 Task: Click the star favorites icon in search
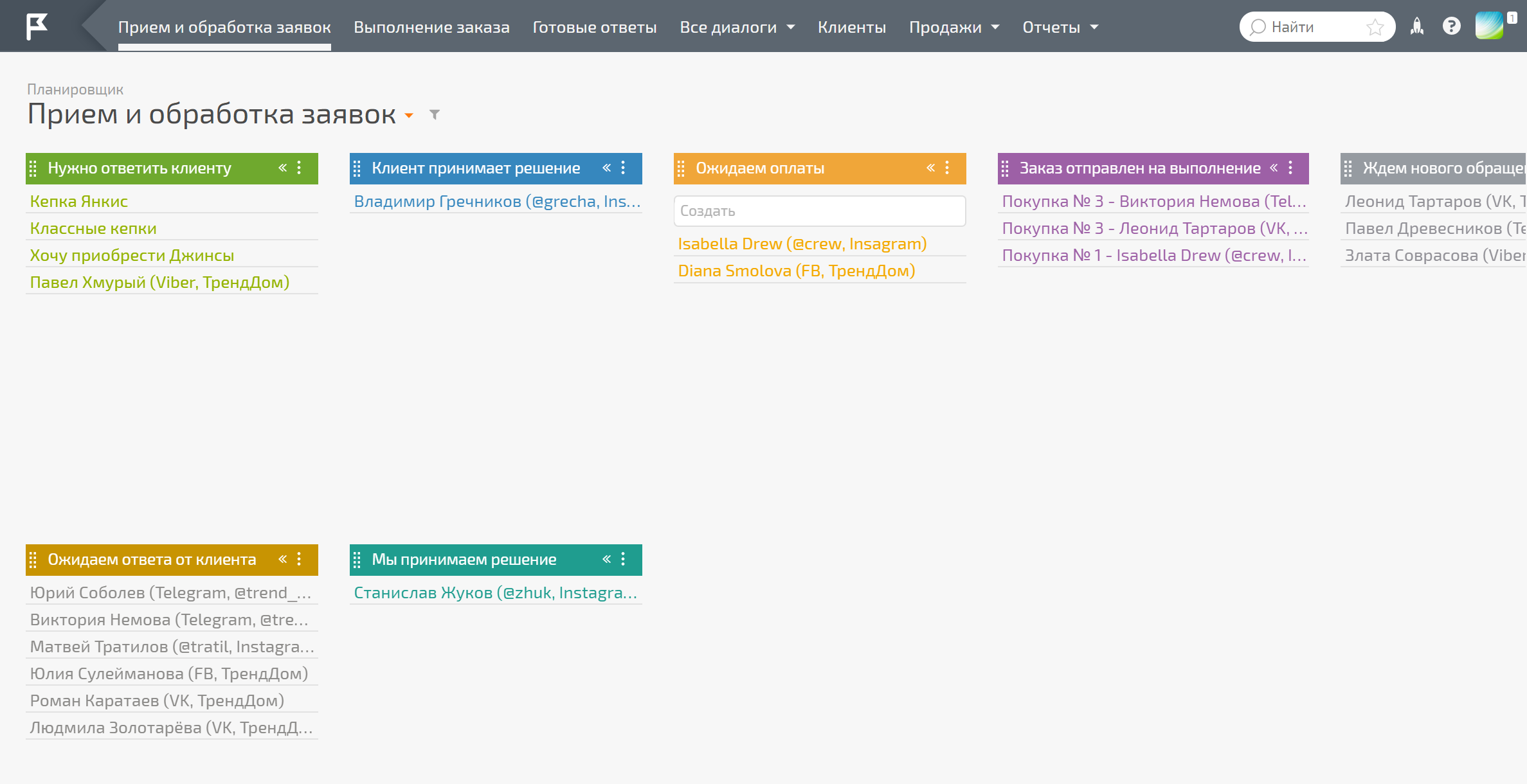click(x=1375, y=27)
